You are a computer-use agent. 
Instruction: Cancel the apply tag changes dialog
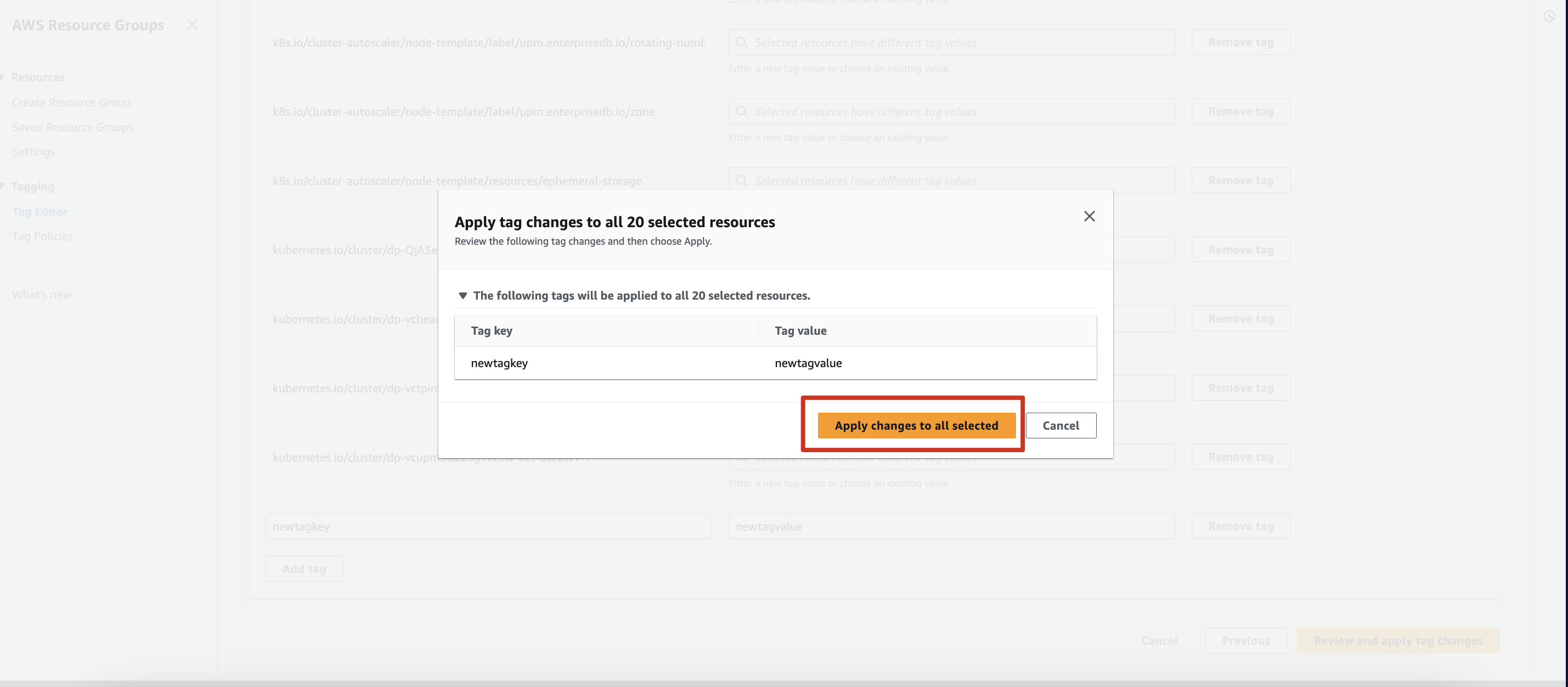click(x=1061, y=425)
